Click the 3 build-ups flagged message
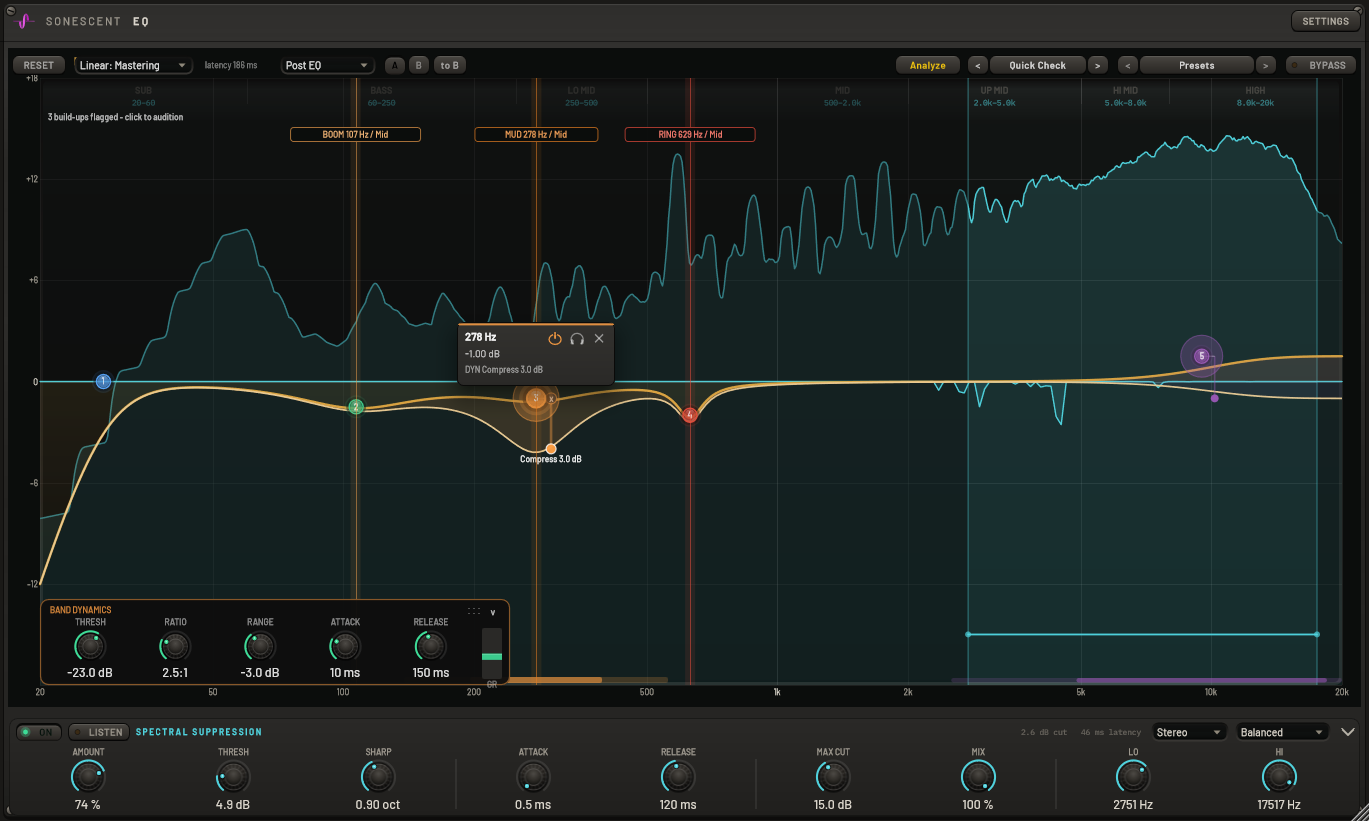This screenshot has width=1369, height=821. (x=115, y=117)
